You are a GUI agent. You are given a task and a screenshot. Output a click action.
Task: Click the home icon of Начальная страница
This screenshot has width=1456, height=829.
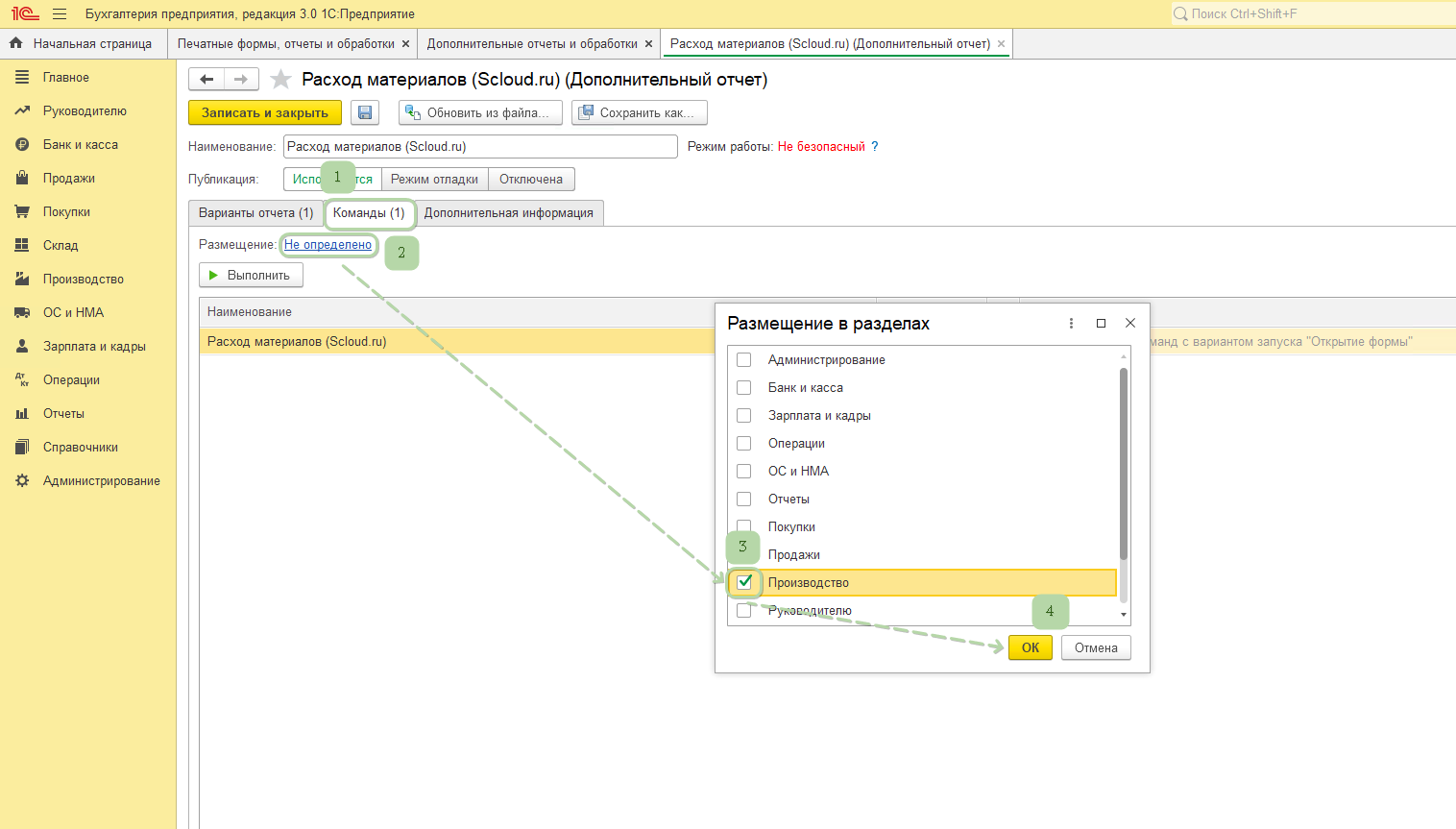click(15, 43)
